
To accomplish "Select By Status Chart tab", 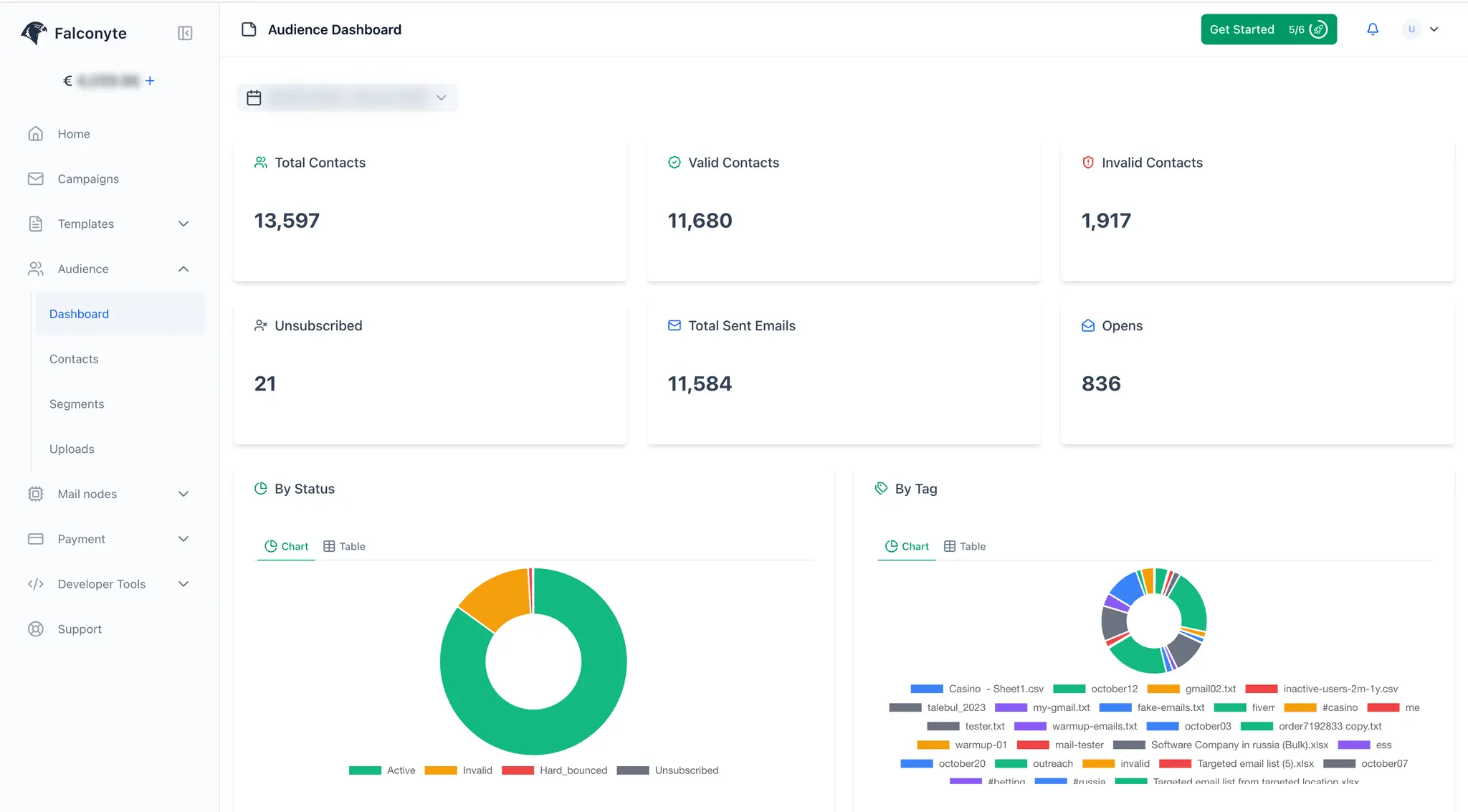I will tap(286, 546).
